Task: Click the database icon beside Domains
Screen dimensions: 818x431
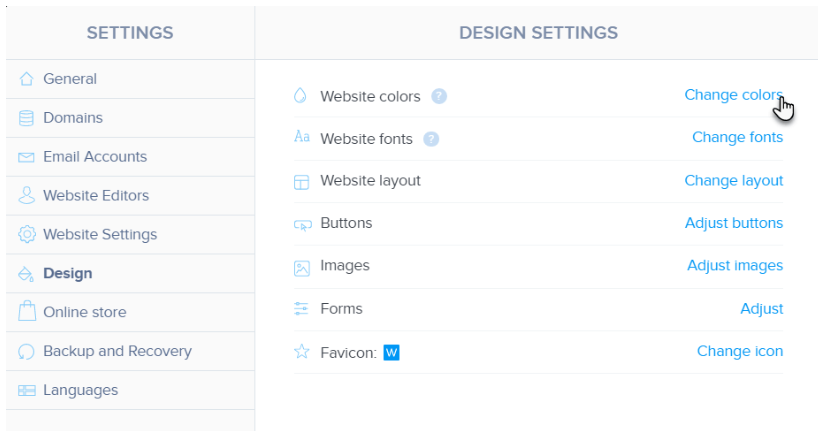Action: tap(26, 118)
